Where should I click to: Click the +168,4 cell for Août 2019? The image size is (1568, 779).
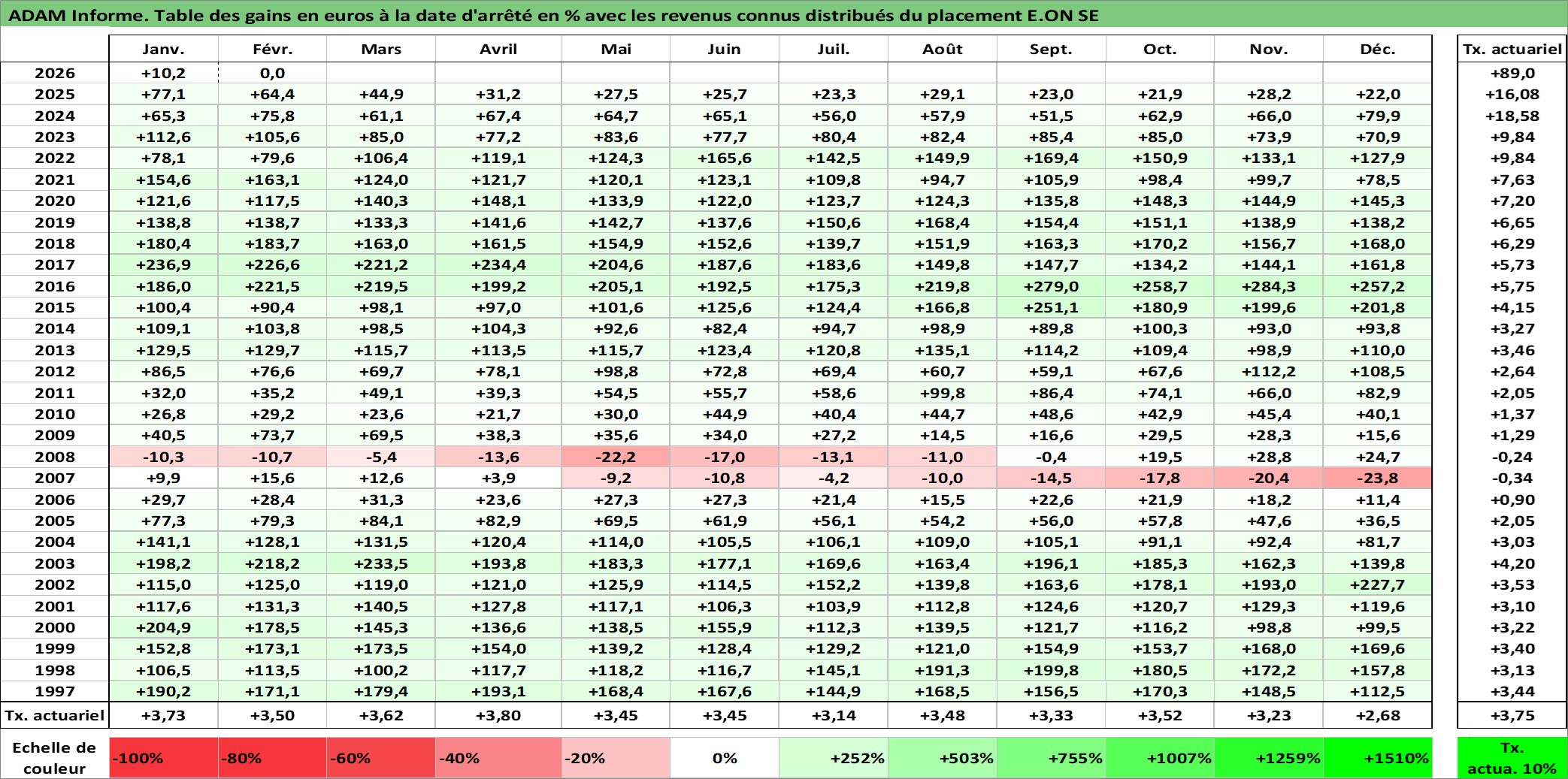click(943, 222)
